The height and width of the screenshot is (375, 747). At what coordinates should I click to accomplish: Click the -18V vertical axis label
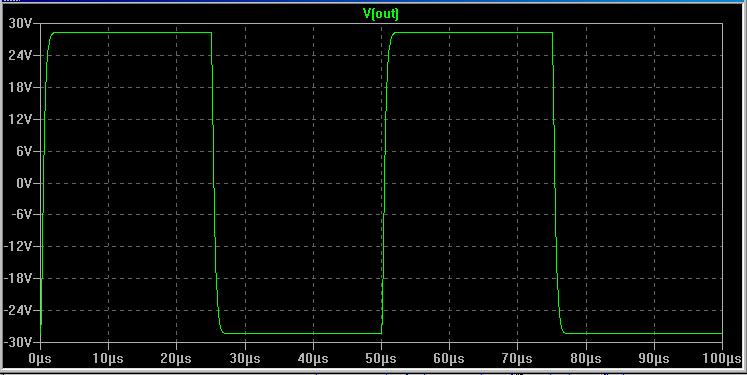pos(17,278)
